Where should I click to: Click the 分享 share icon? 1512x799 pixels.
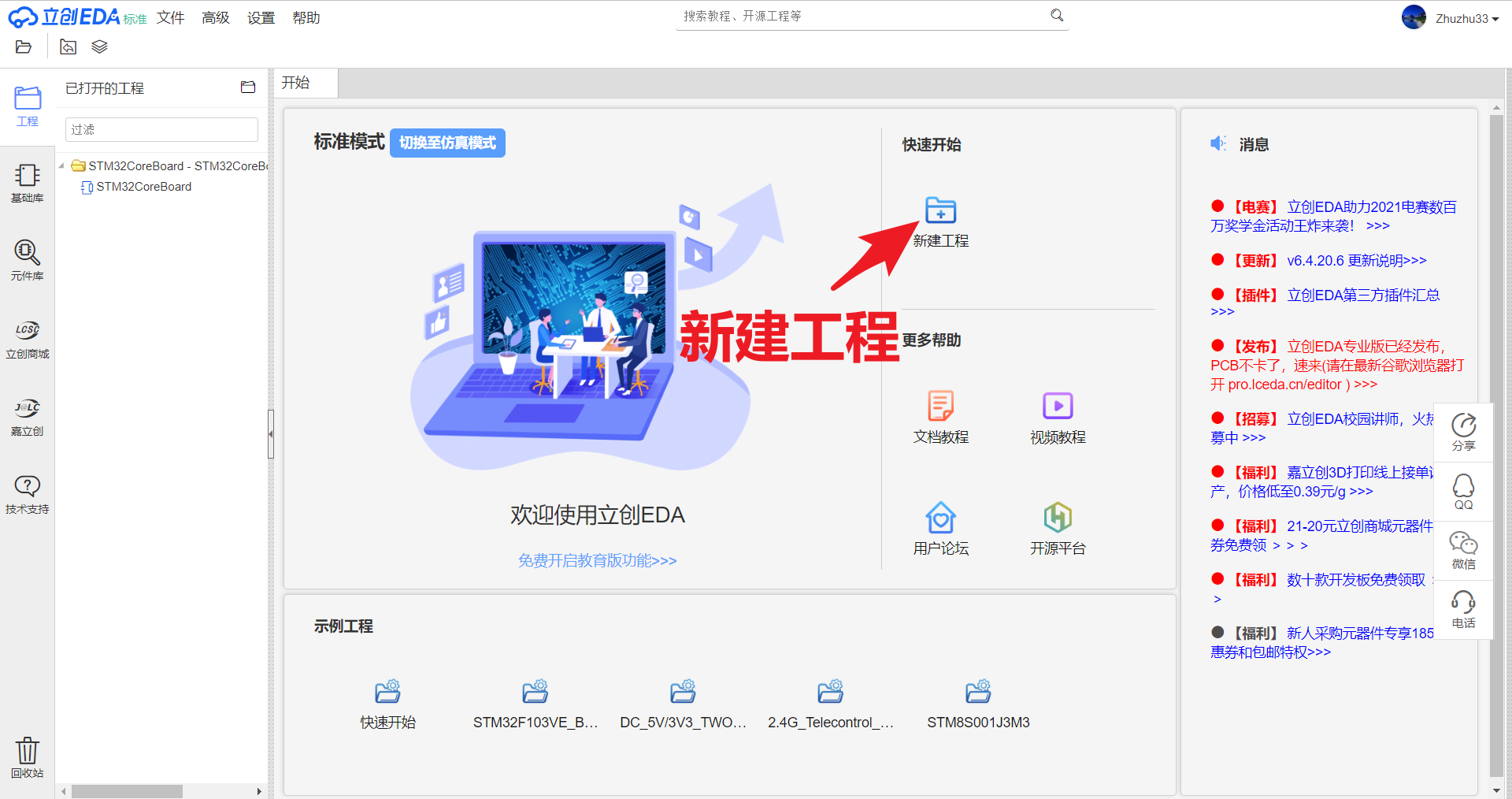tap(1463, 432)
